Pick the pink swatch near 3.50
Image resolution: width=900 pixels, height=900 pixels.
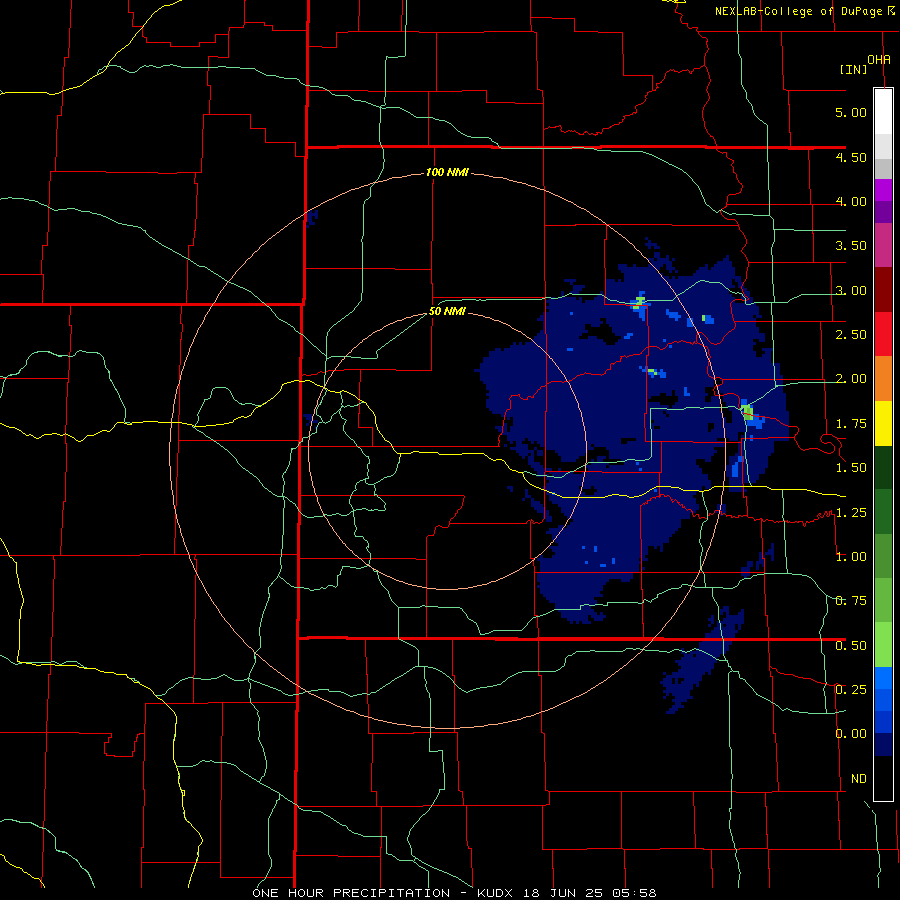tap(883, 246)
